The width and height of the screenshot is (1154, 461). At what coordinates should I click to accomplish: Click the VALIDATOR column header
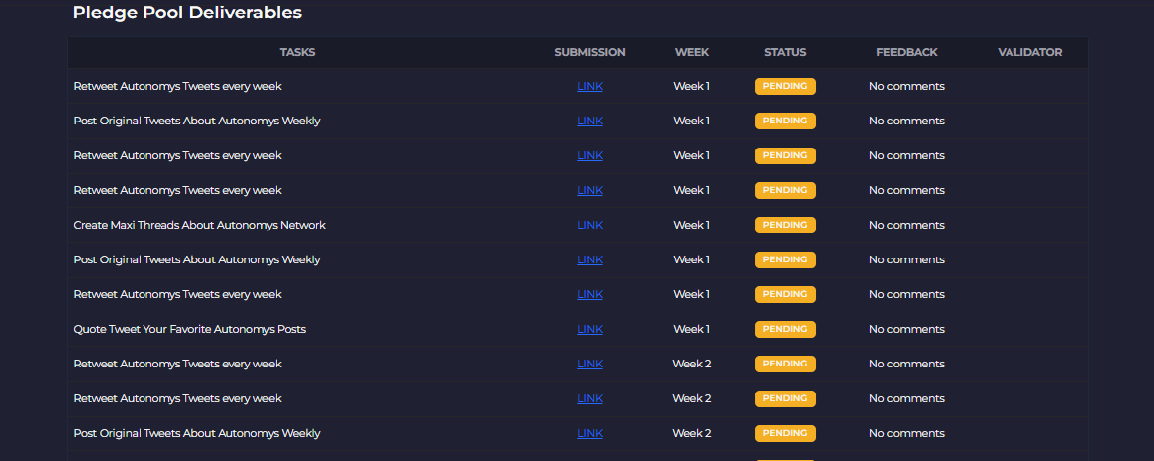pyautogui.click(x=1030, y=52)
